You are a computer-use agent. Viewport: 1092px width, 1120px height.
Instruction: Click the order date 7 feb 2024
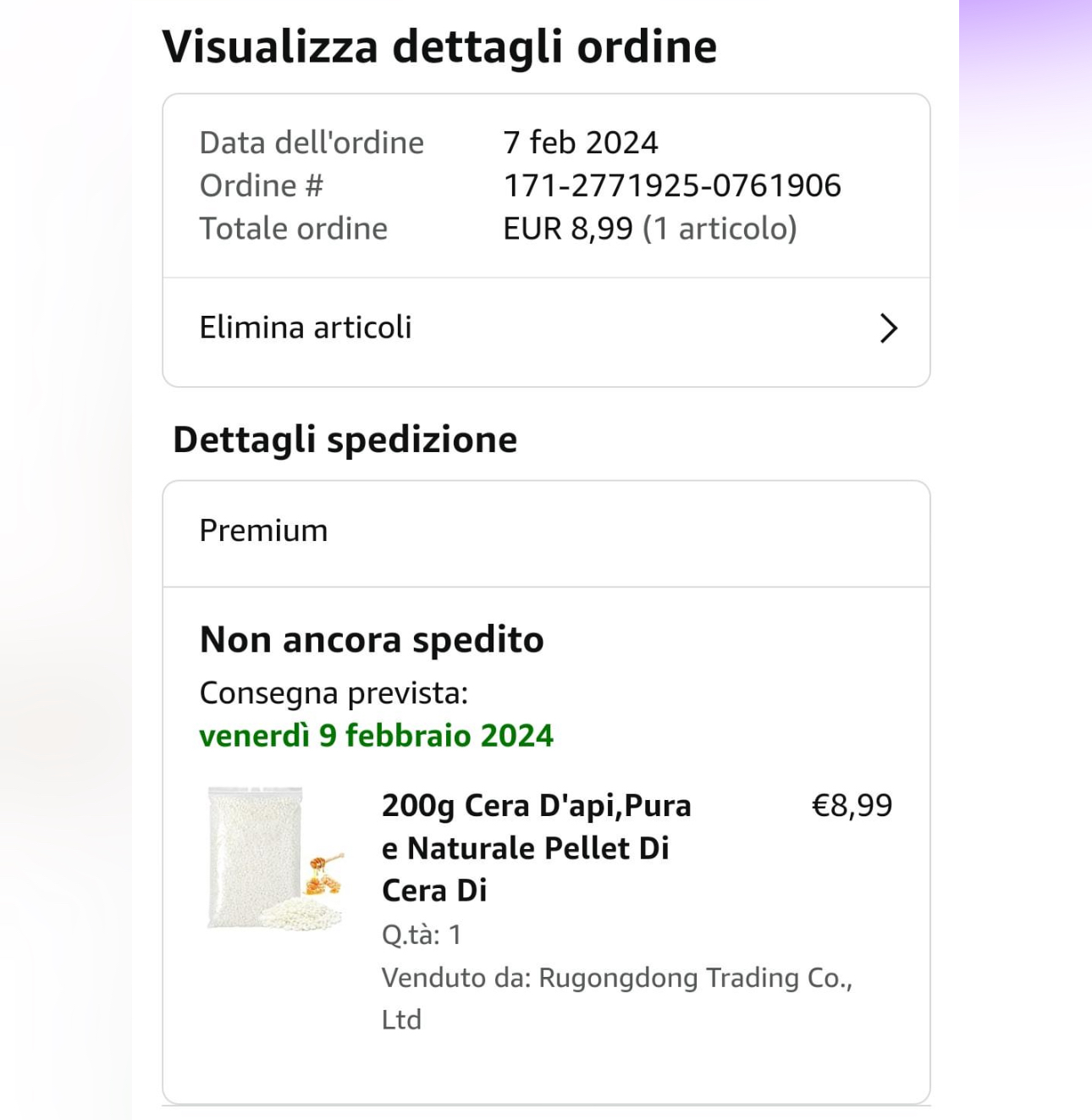tap(581, 142)
